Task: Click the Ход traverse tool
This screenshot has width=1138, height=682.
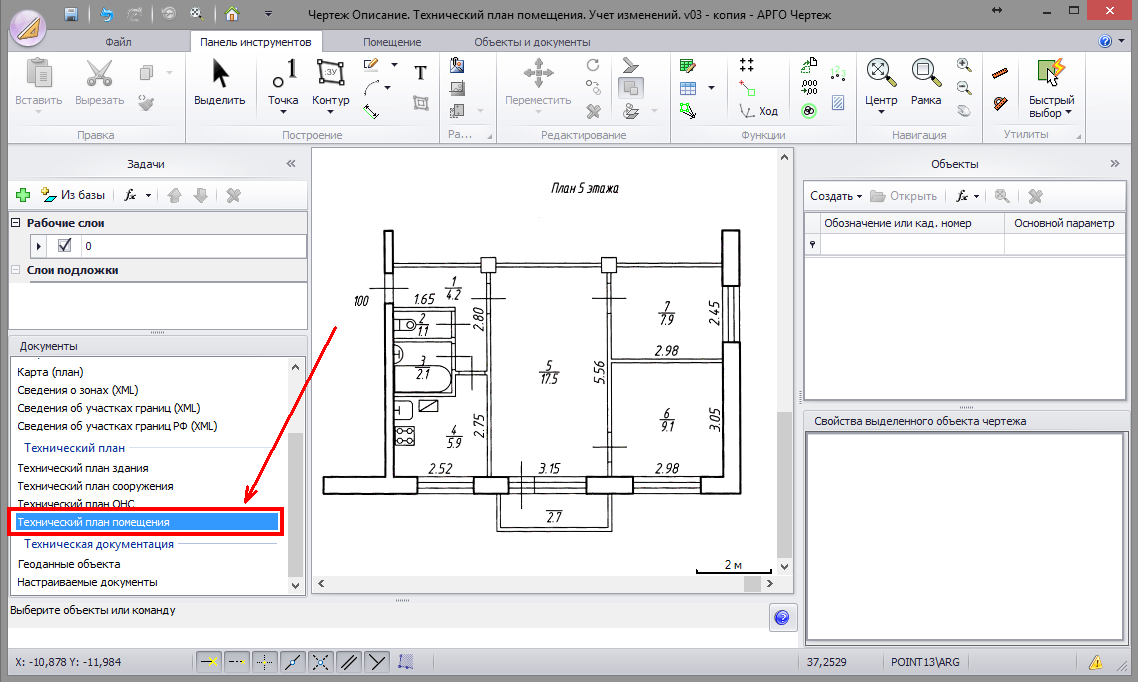Action: click(x=758, y=111)
